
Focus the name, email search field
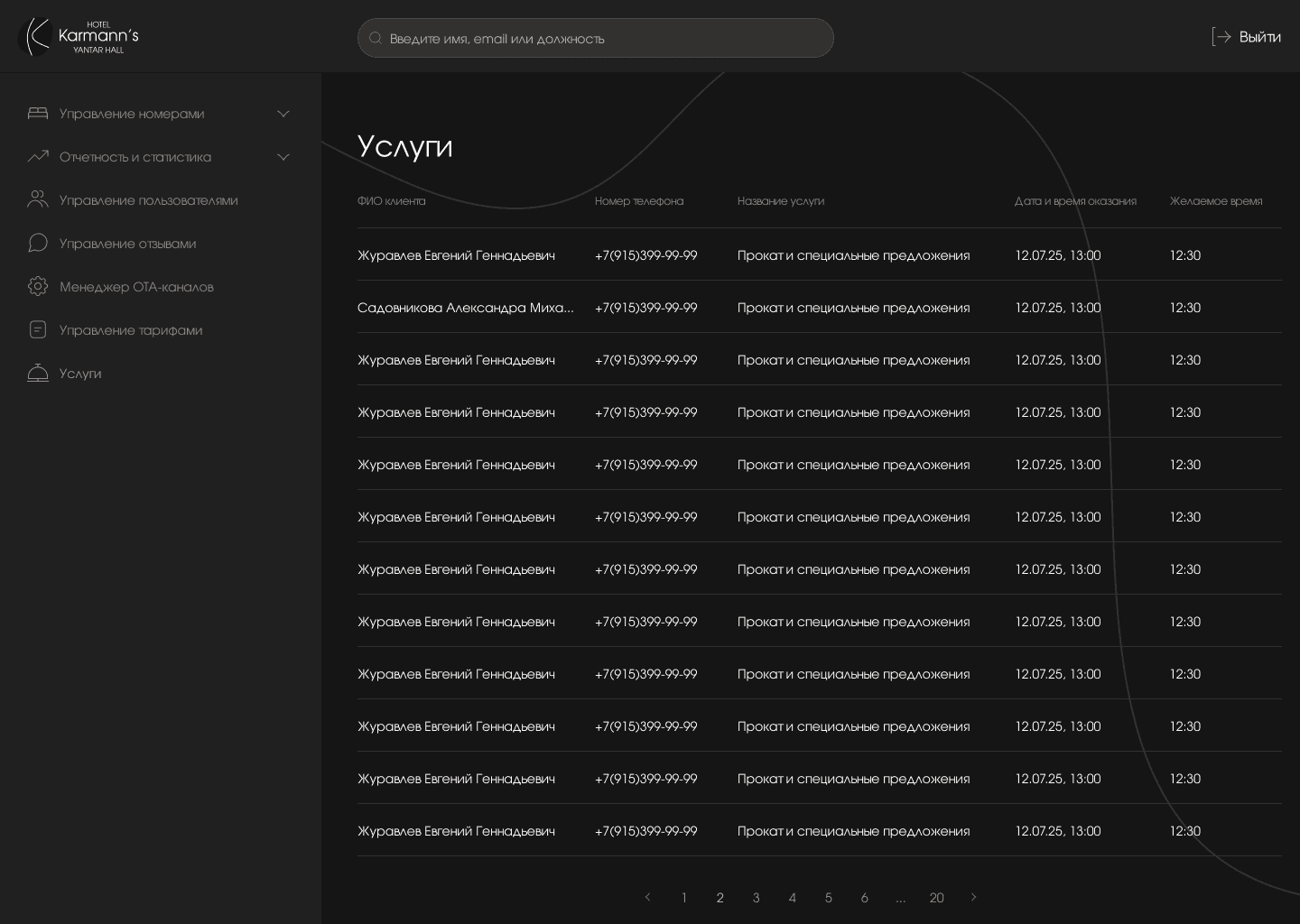[x=596, y=39]
